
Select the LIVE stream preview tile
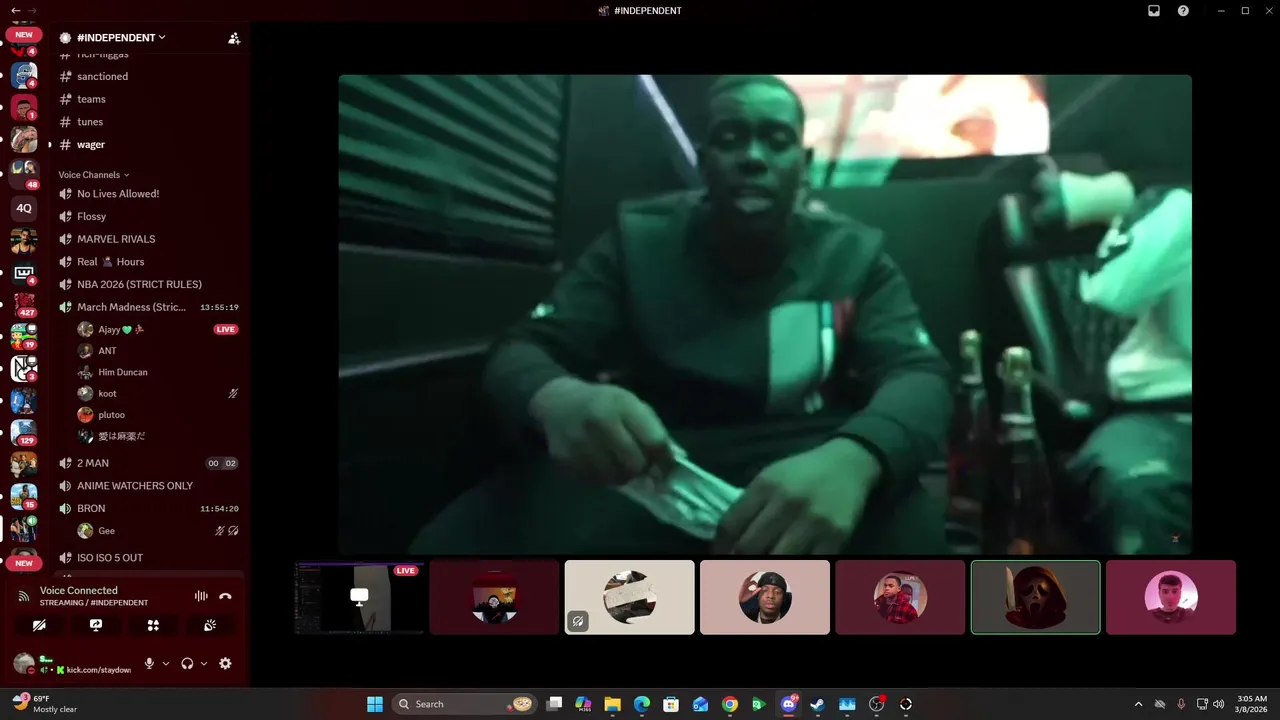[359, 597]
